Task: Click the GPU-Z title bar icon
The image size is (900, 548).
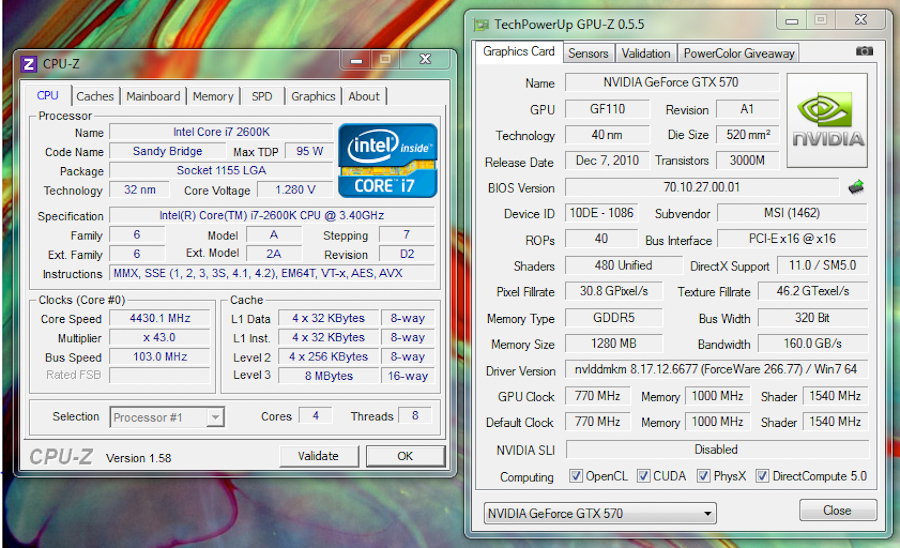Action: (481, 25)
